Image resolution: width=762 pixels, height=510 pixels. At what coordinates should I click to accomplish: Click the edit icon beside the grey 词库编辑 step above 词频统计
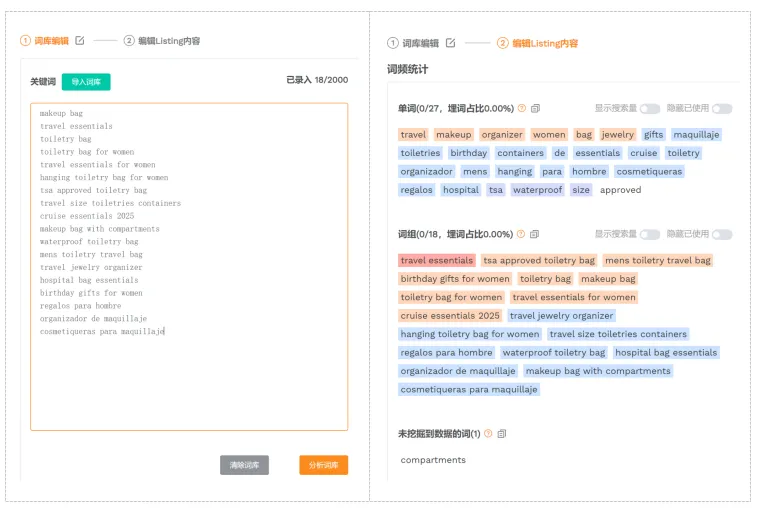(x=450, y=43)
